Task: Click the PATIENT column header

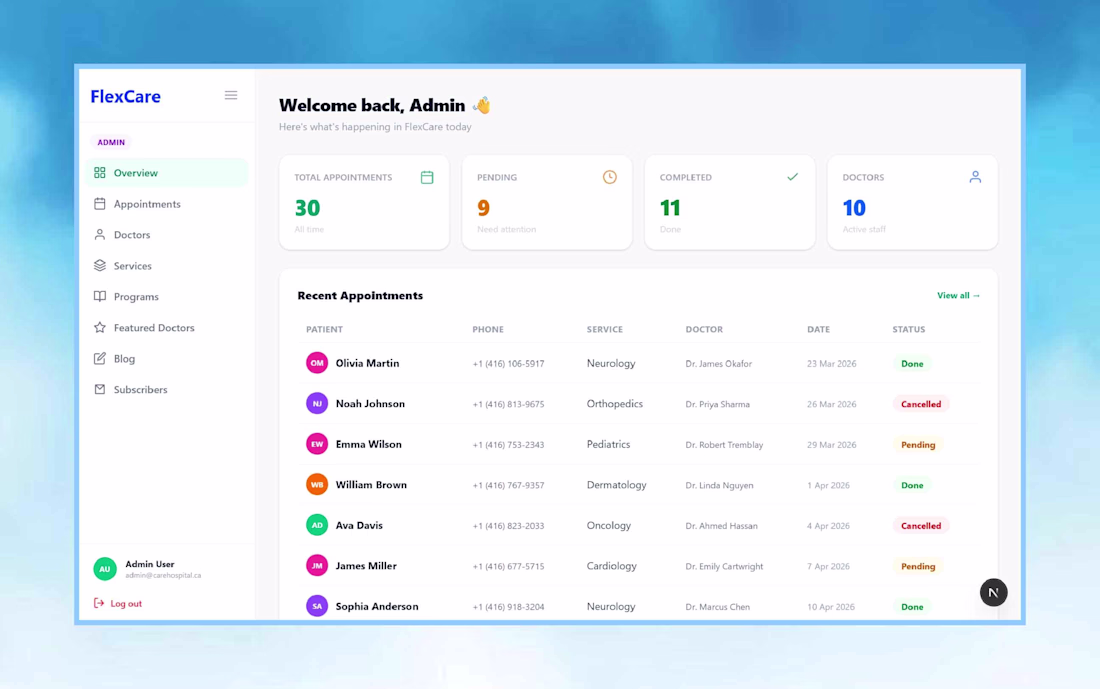Action: [324, 329]
